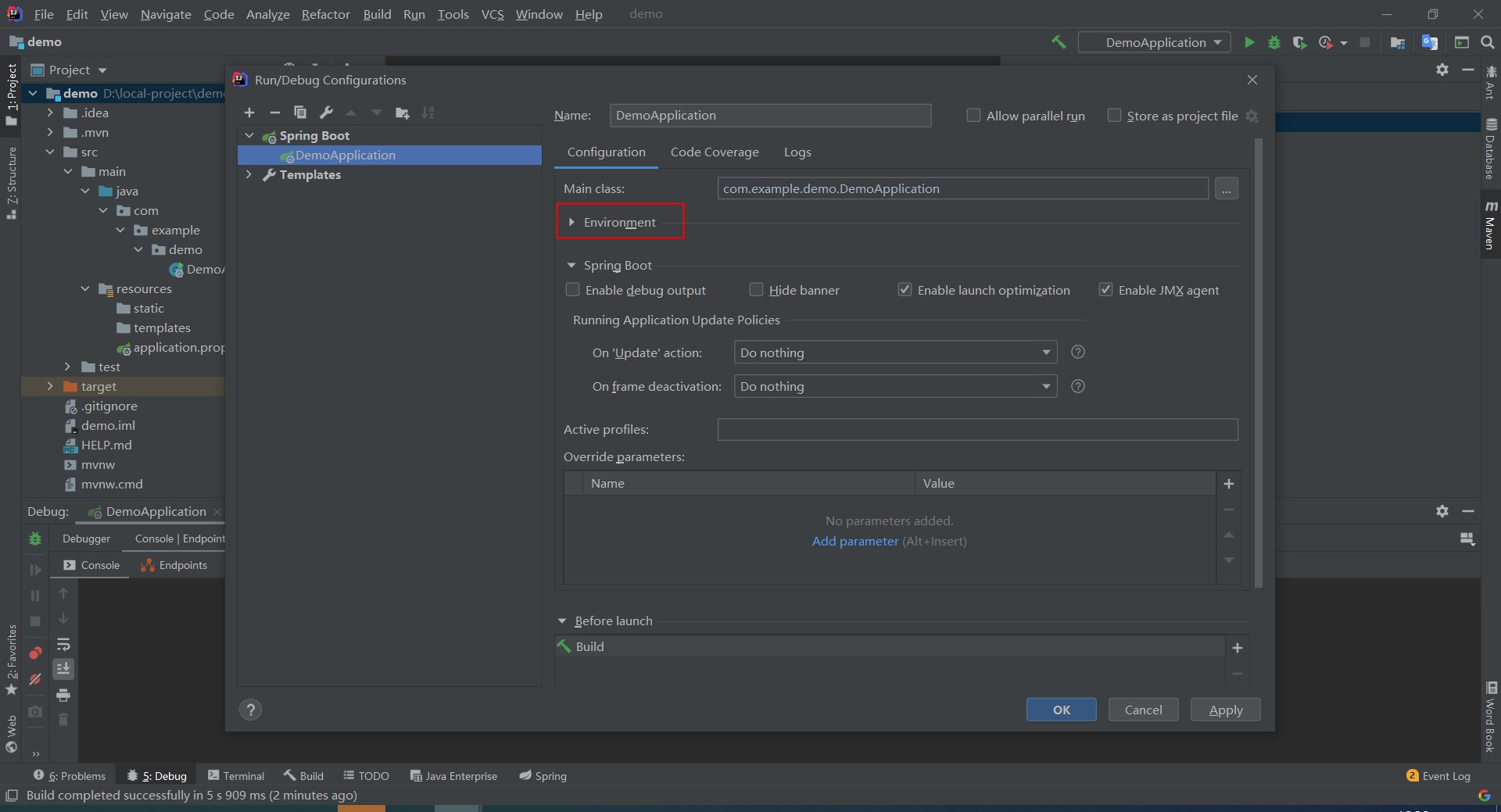This screenshot has width=1501, height=812.
Task: Run with coverage icon in the toolbar
Action: (x=1299, y=42)
